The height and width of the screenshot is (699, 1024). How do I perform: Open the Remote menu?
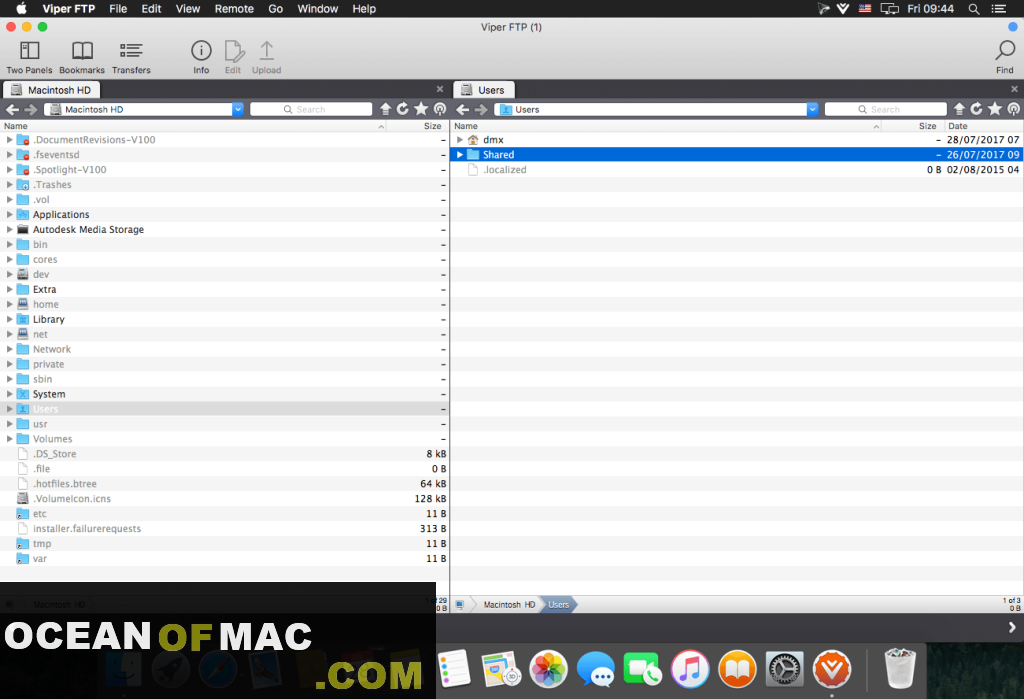(234, 8)
